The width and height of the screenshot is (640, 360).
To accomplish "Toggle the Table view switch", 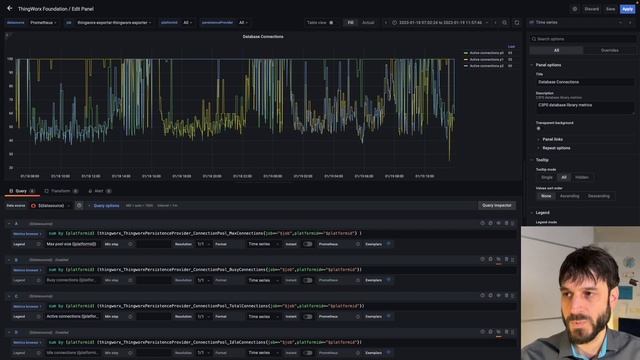I will point(331,22).
